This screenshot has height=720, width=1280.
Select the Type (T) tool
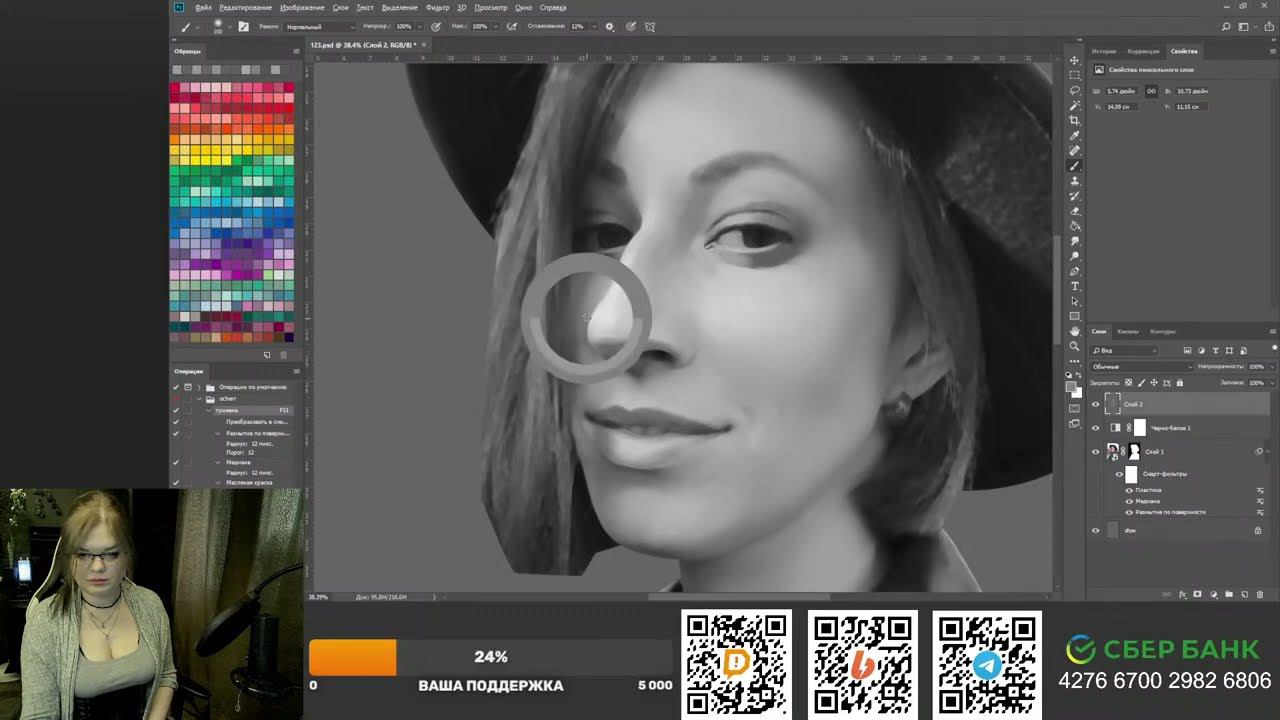[1075, 286]
